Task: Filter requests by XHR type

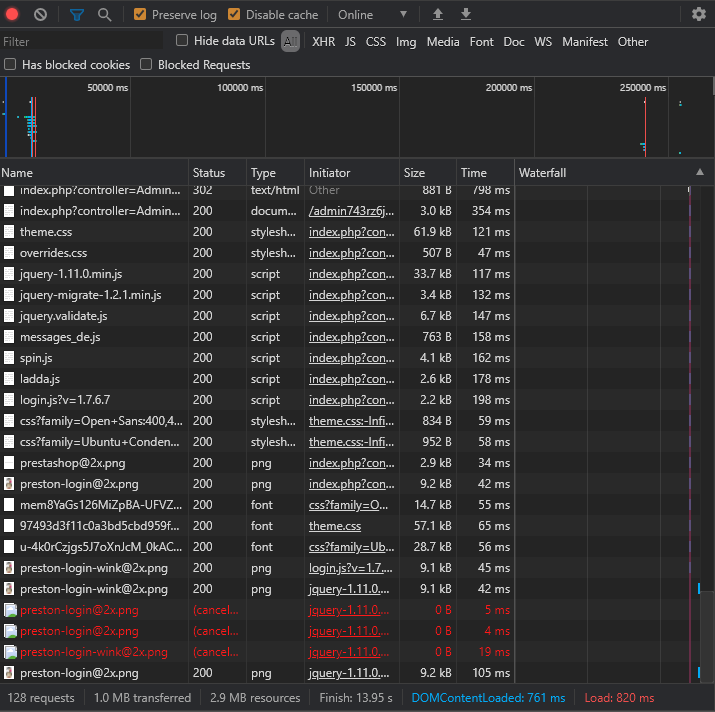Action: 323,42
